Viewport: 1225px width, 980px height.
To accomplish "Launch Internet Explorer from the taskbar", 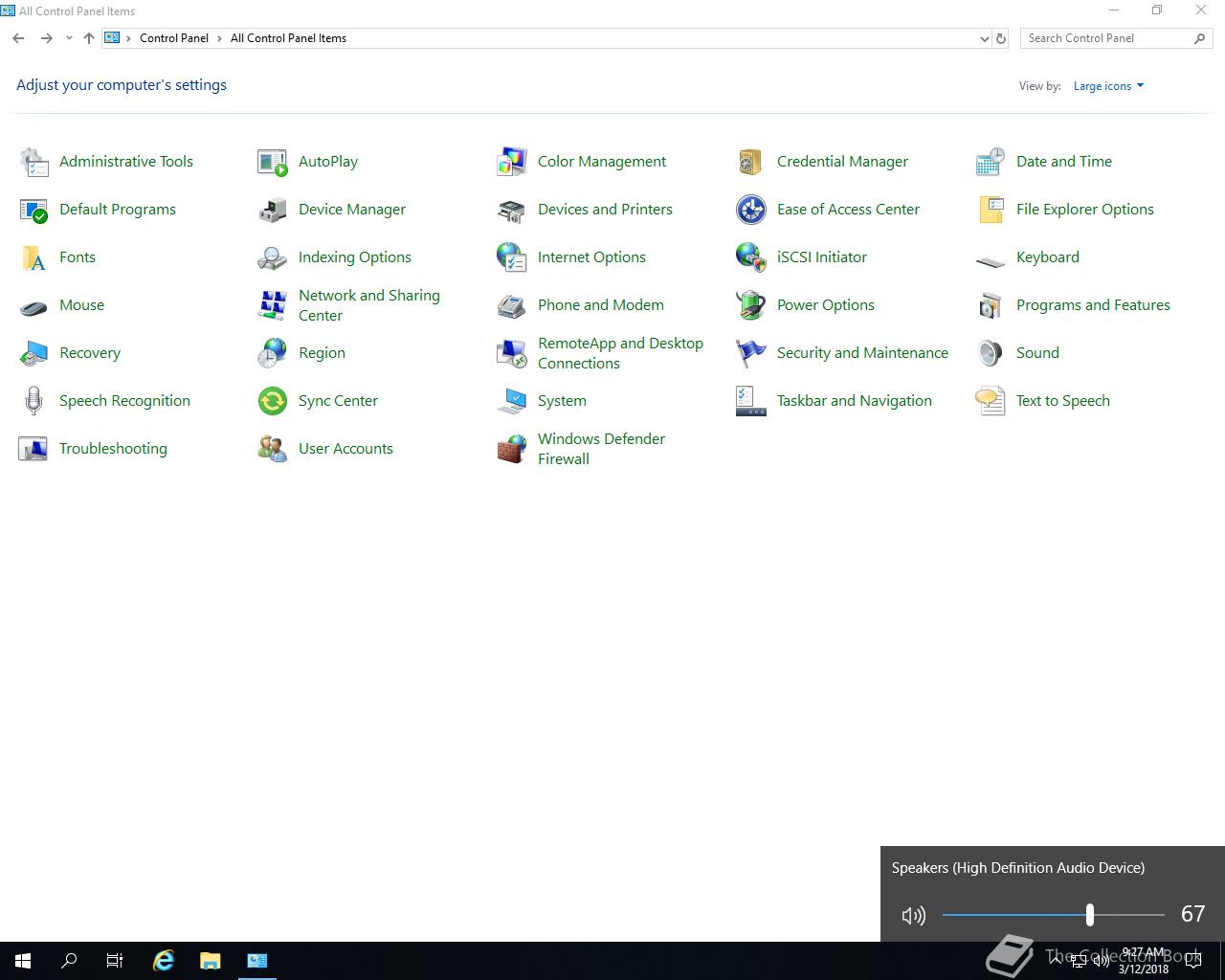I will 164,961.
